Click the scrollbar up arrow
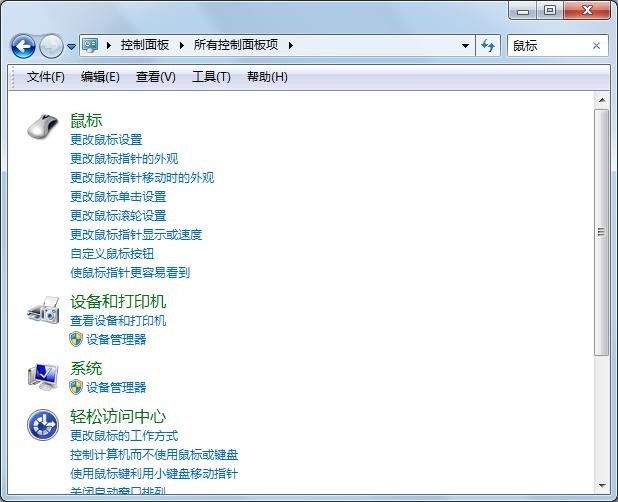Viewport: 618px width, 502px height. (x=602, y=100)
